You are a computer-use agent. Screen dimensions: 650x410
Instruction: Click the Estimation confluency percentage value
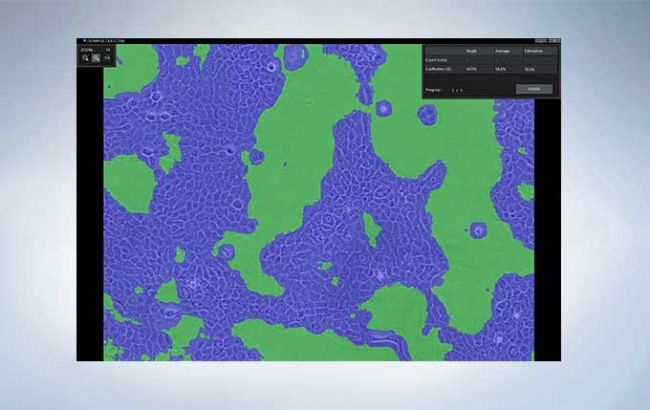(529, 69)
